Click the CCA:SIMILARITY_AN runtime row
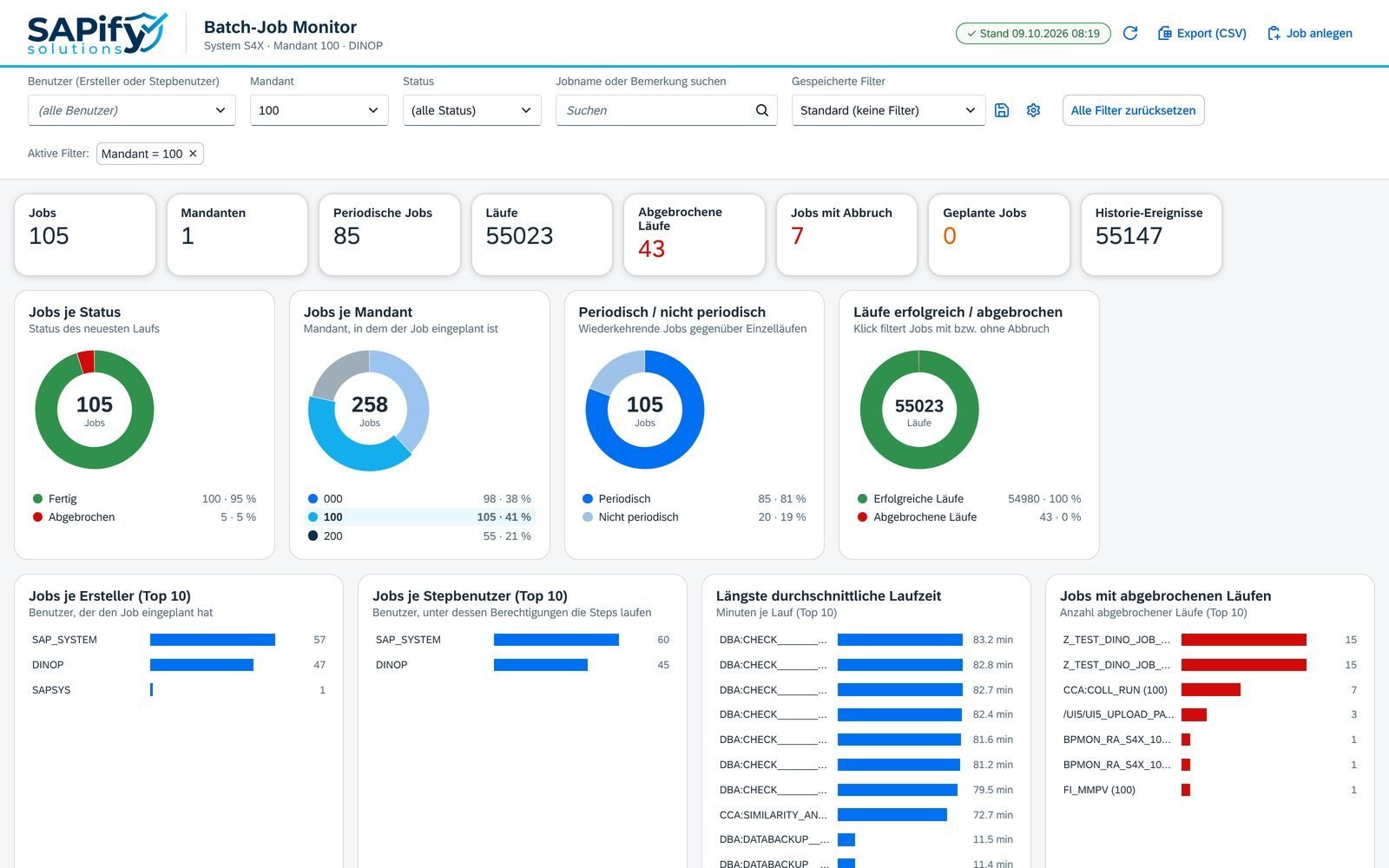This screenshot has width=1389, height=868. [x=866, y=815]
